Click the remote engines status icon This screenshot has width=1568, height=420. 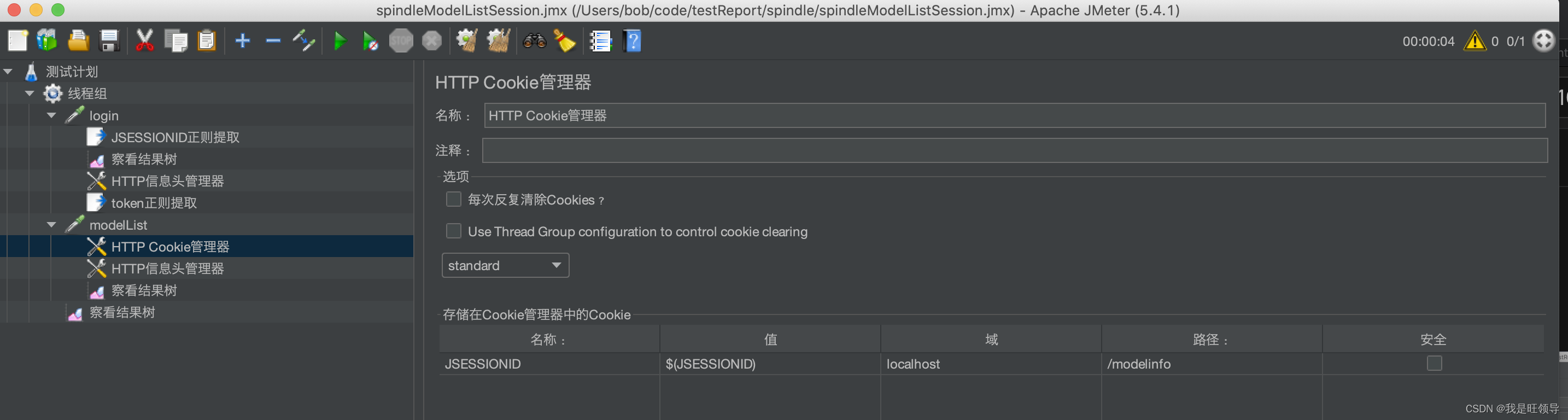pyautogui.click(x=1543, y=41)
